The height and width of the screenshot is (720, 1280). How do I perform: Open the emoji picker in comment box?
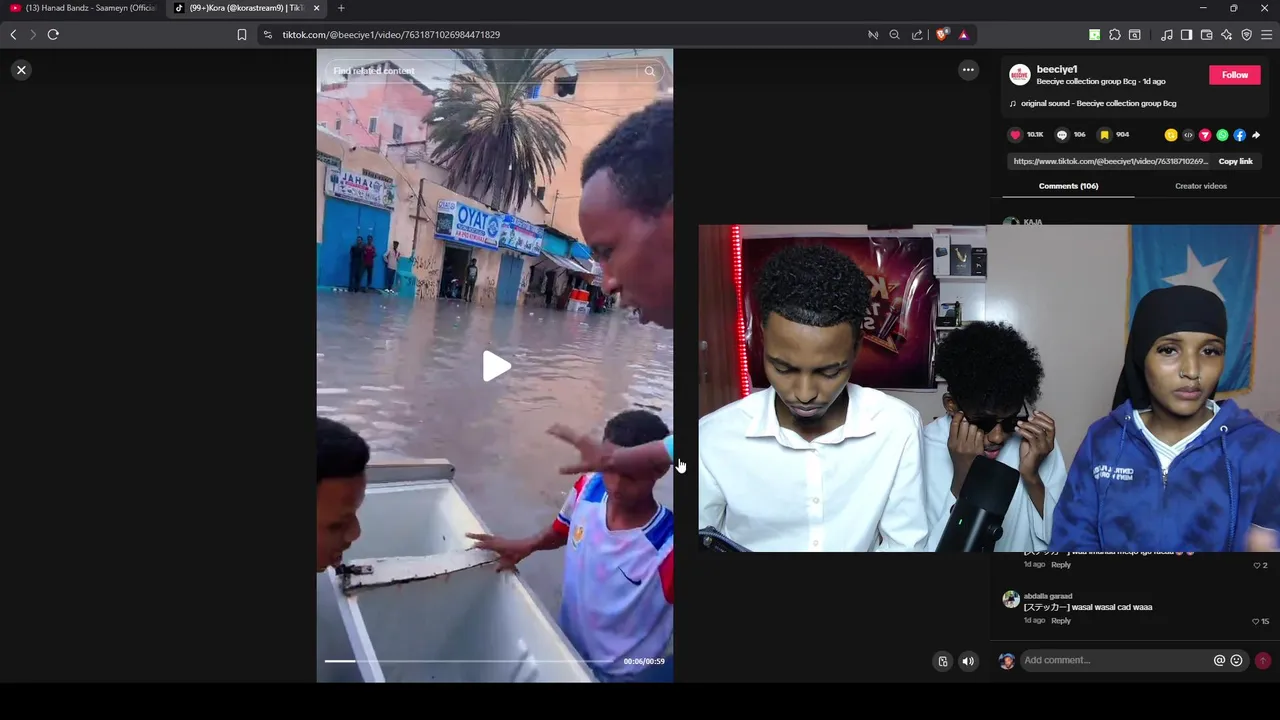(1236, 661)
